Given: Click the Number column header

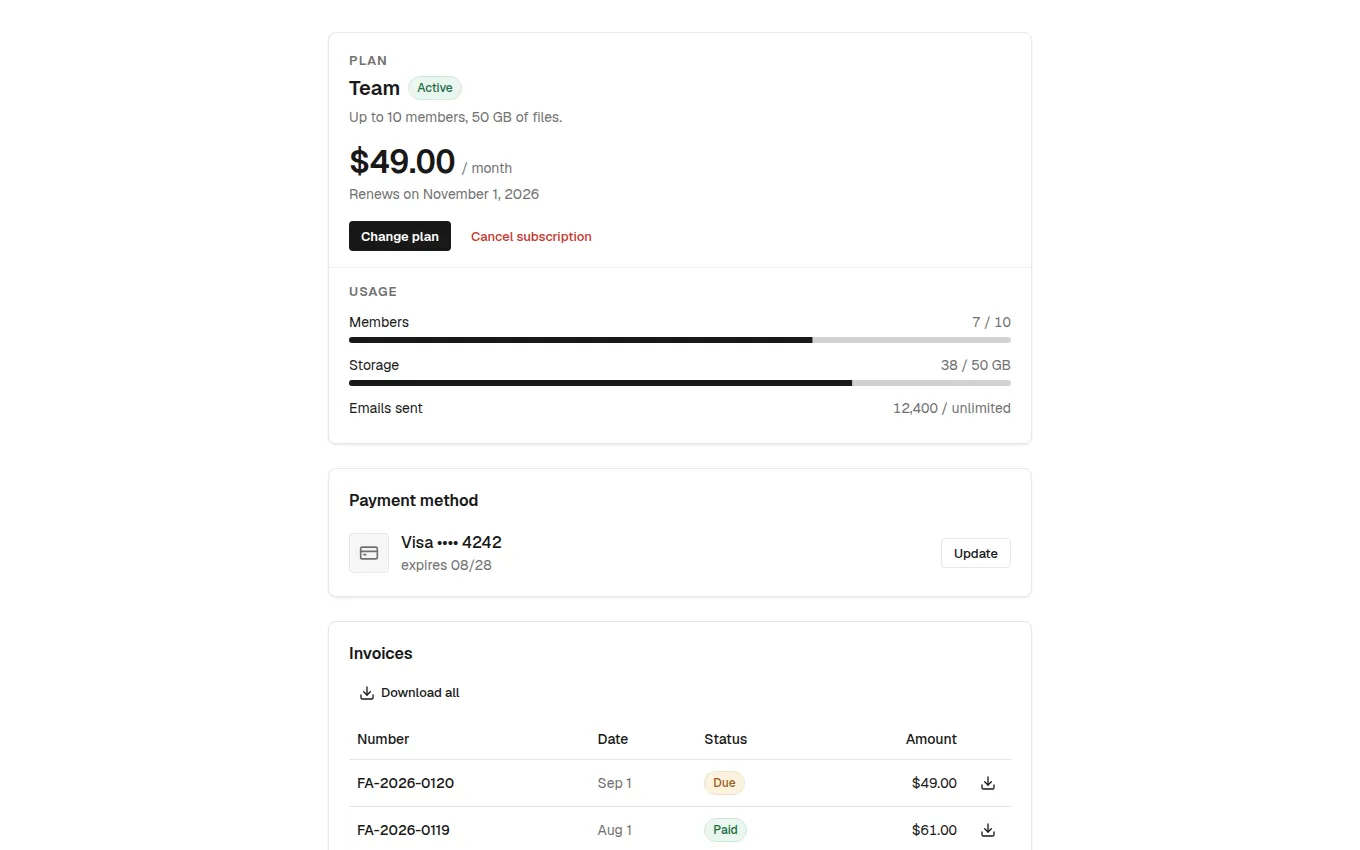Looking at the screenshot, I should [x=383, y=739].
